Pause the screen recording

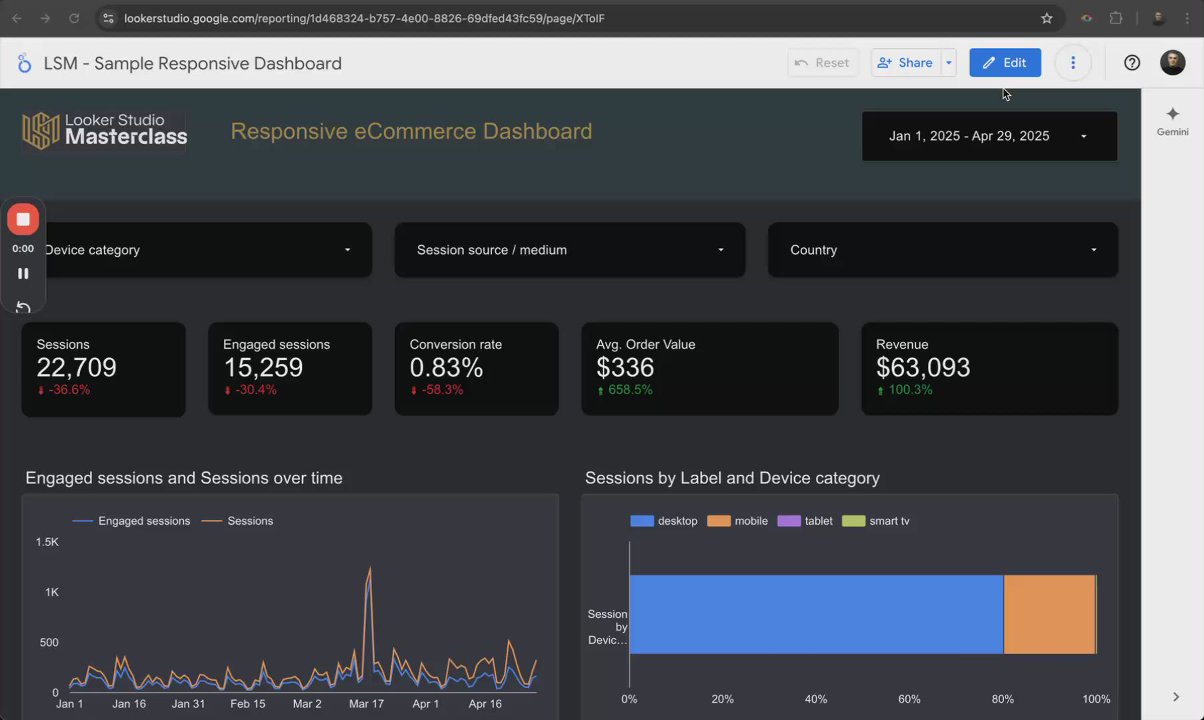pyautogui.click(x=23, y=273)
